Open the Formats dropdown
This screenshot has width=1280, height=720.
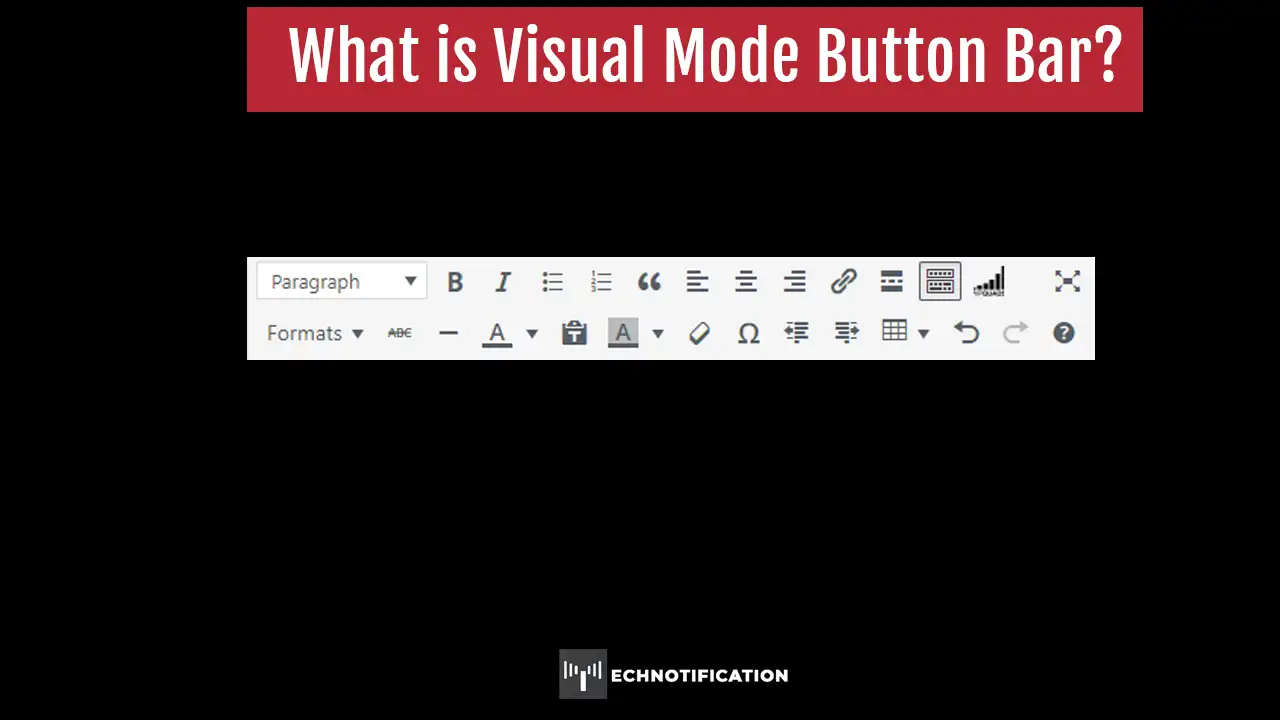314,333
